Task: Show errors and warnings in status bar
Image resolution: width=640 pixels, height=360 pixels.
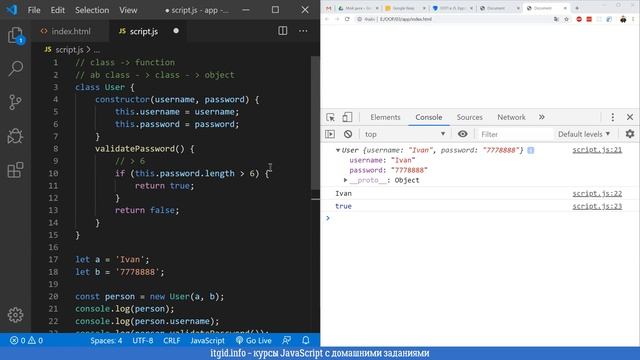Action: [x=27, y=340]
